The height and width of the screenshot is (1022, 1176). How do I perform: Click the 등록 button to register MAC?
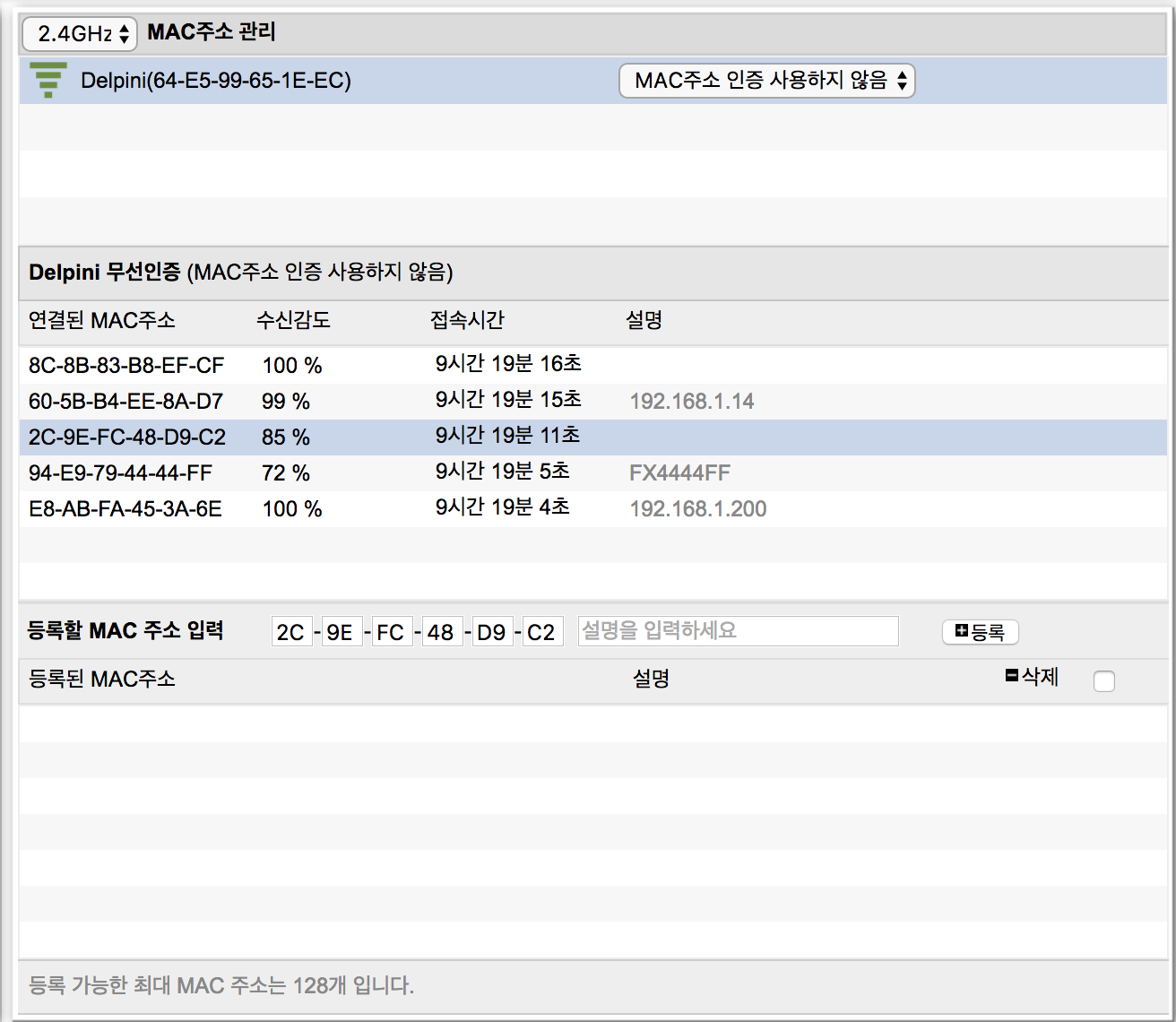click(x=981, y=632)
